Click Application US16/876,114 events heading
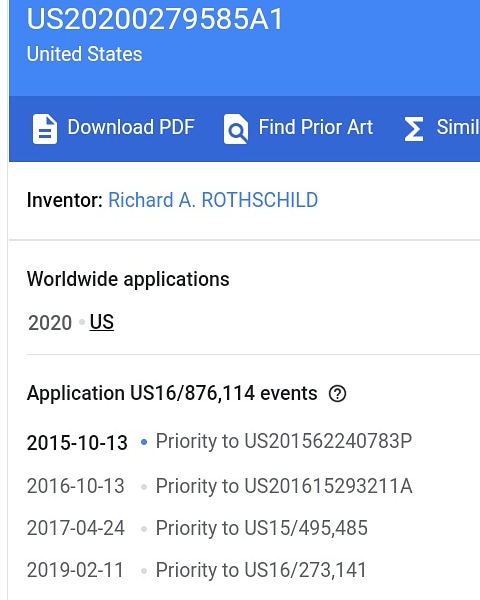The image size is (480, 600). (x=172, y=393)
